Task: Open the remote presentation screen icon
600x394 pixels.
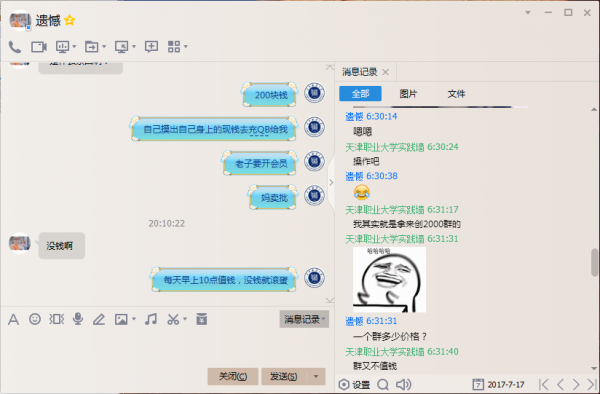Action: (62, 47)
